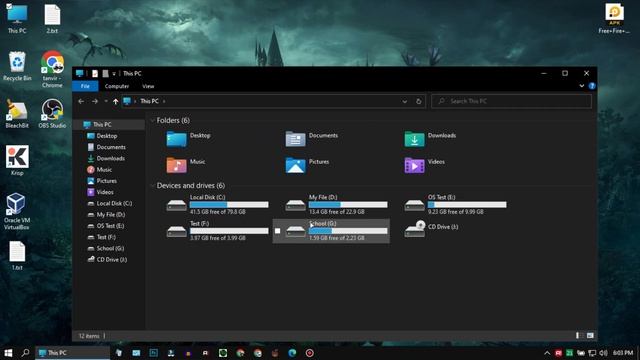The width and height of the screenshot is (640, 360).
Task: Go up one level with Up arrow
Action: pyautogui.click(x=116, y=101)
